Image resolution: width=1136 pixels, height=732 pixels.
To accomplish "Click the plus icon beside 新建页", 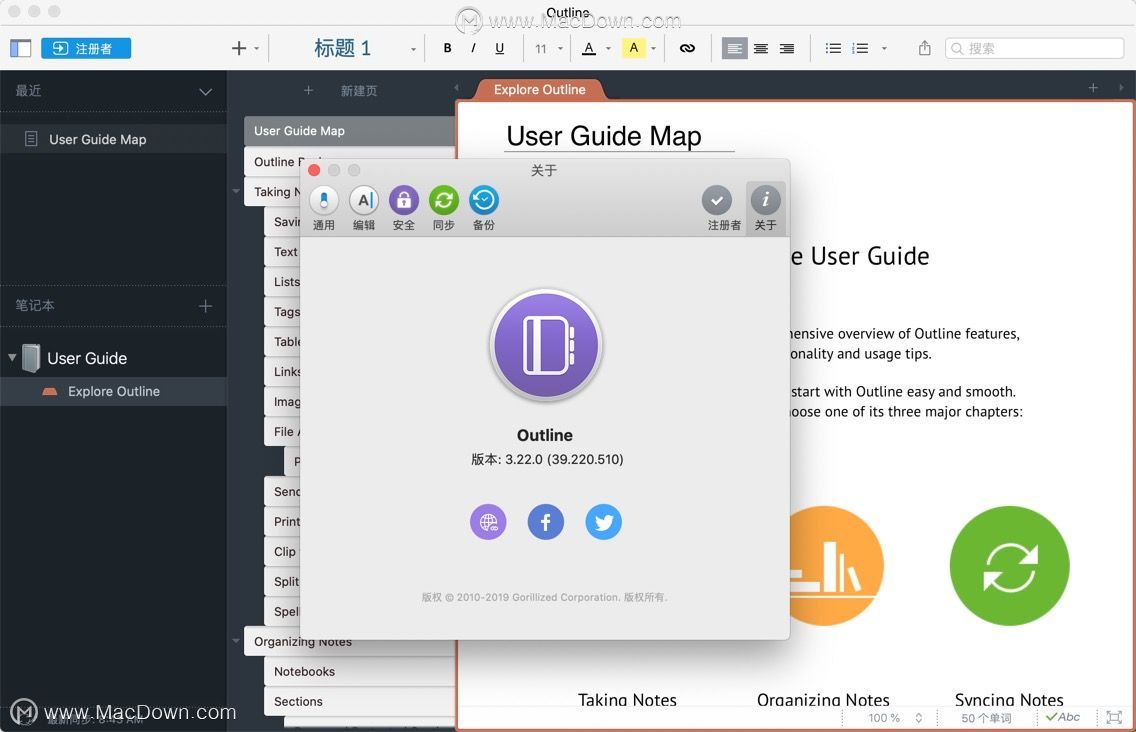I will point(309,91).
